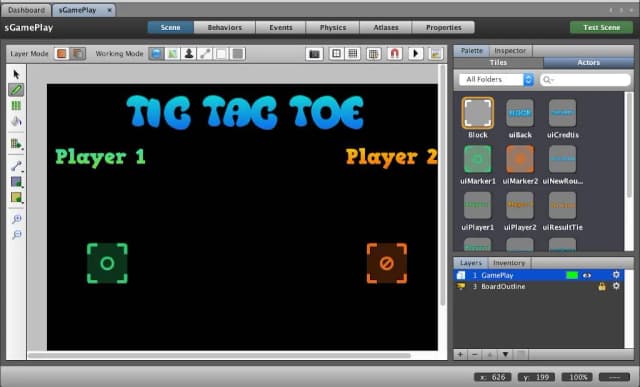Viewport: 640px width, 387px height.
Task: Click the GamePlay layer green color swatch
Action: [x=572, y=275]
